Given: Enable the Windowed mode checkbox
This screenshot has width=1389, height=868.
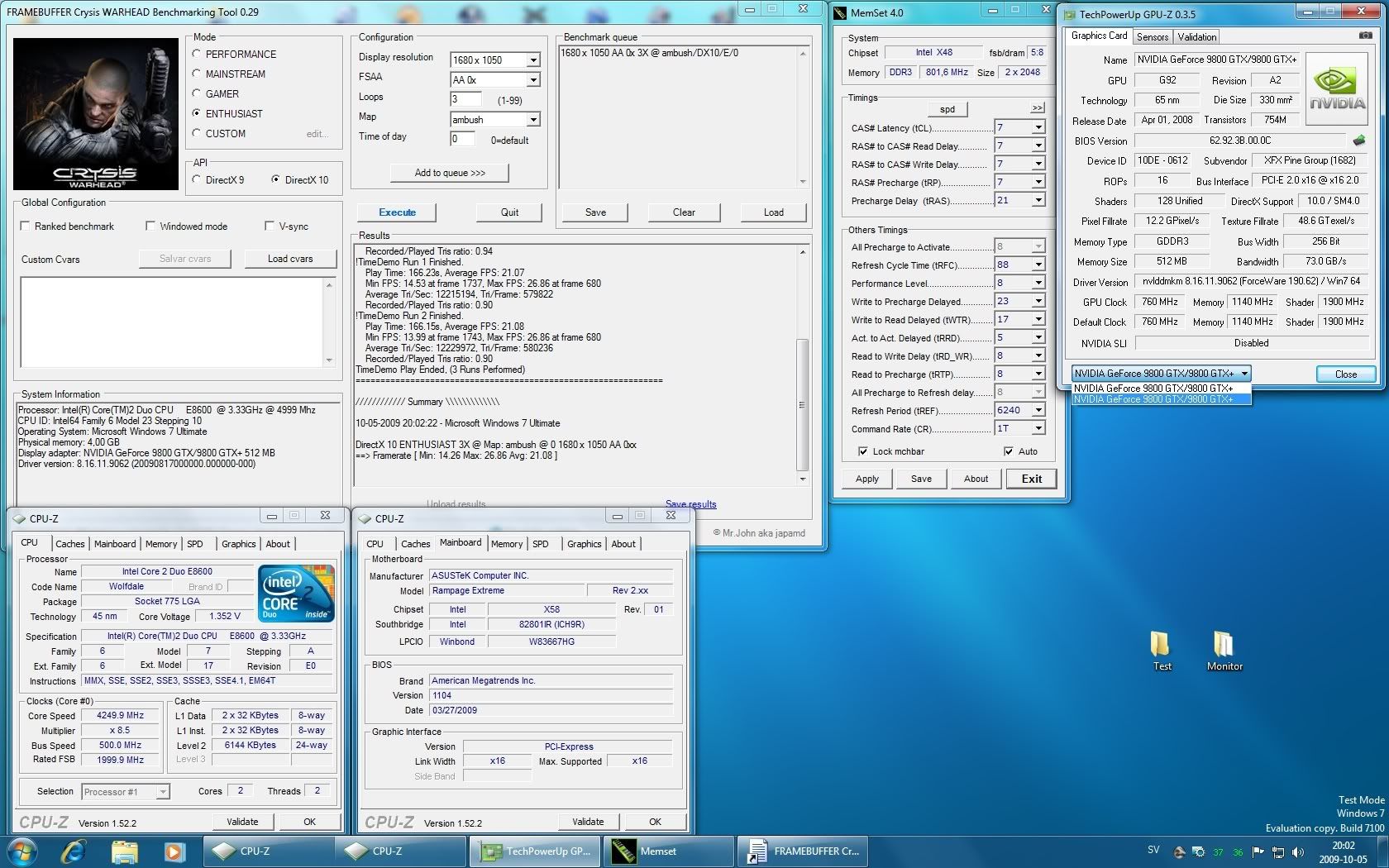Looking at the screenshot, I should pyautogui.click(x=150, y=226).
